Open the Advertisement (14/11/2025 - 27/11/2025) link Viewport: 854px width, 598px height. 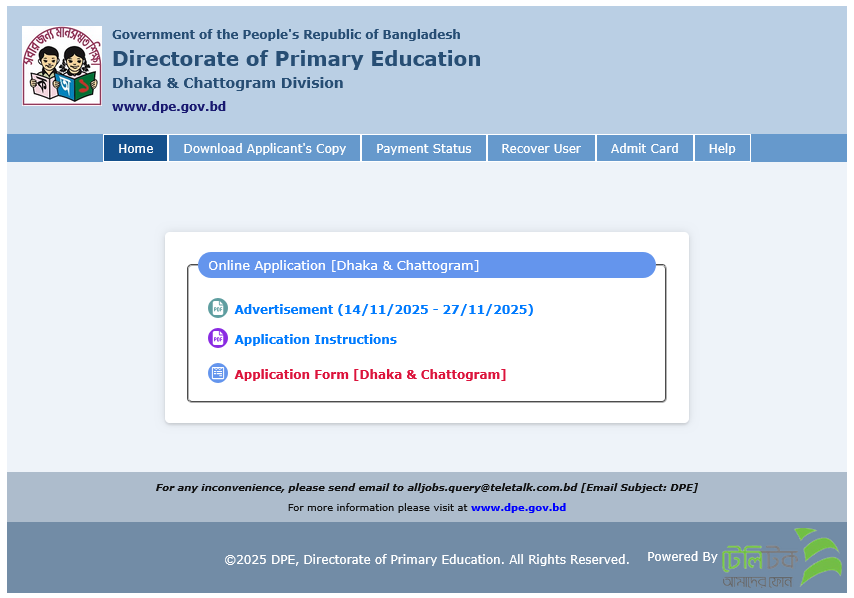click(x=384, y=309)
